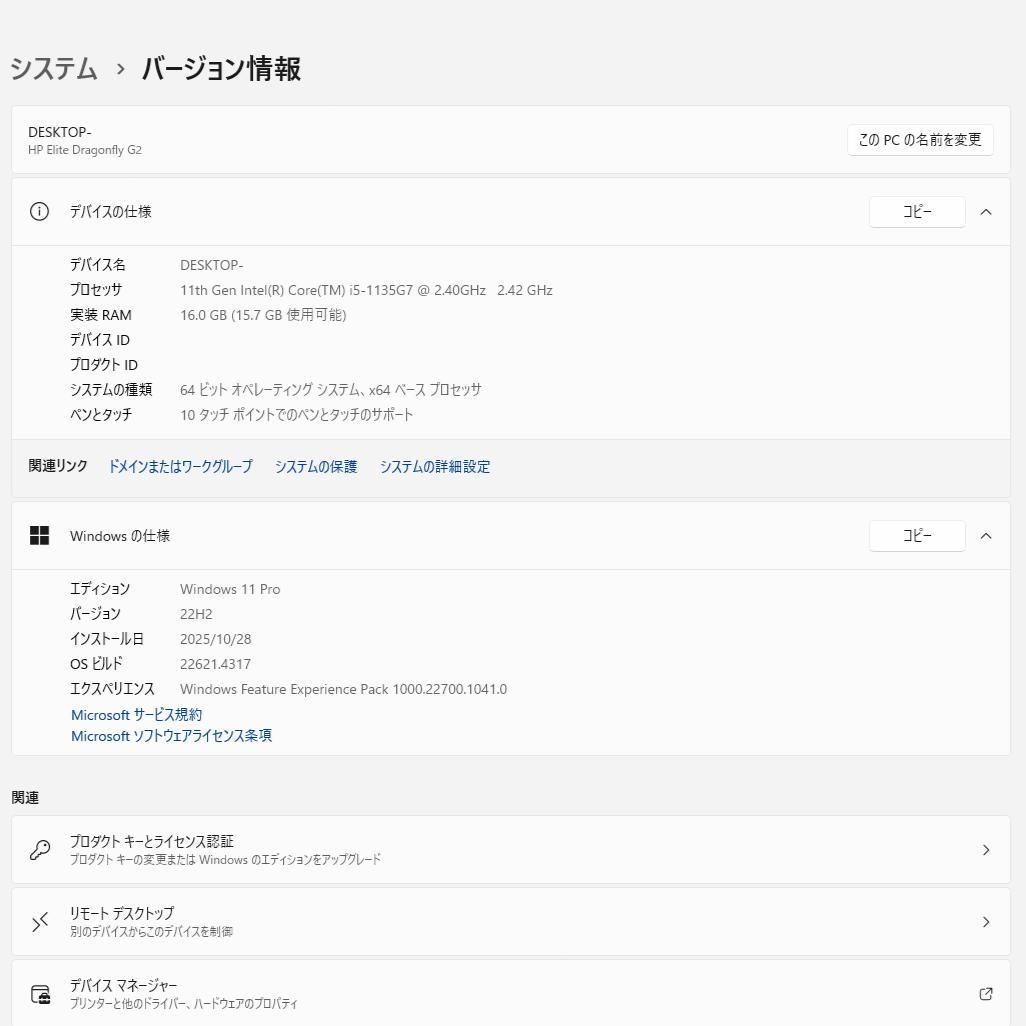This screenshot has width=1026, height=1026.
Task: Open Microsoft サービス規約 link
Action: [x=135, y=714]
